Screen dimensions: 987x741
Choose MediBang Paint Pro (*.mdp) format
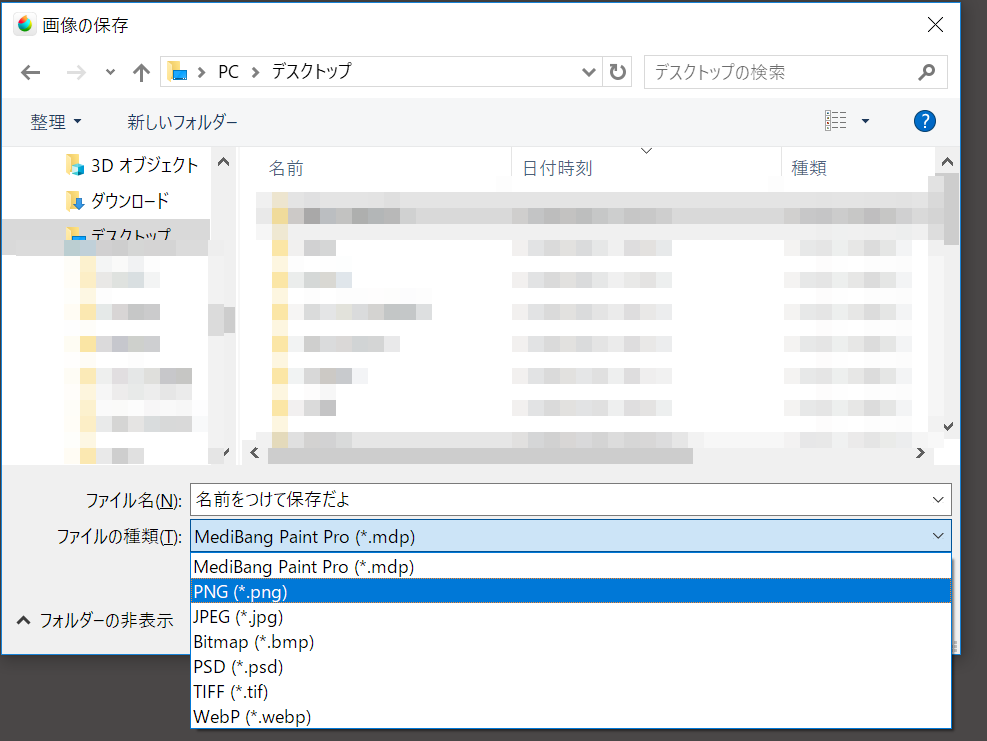[570, 567]
